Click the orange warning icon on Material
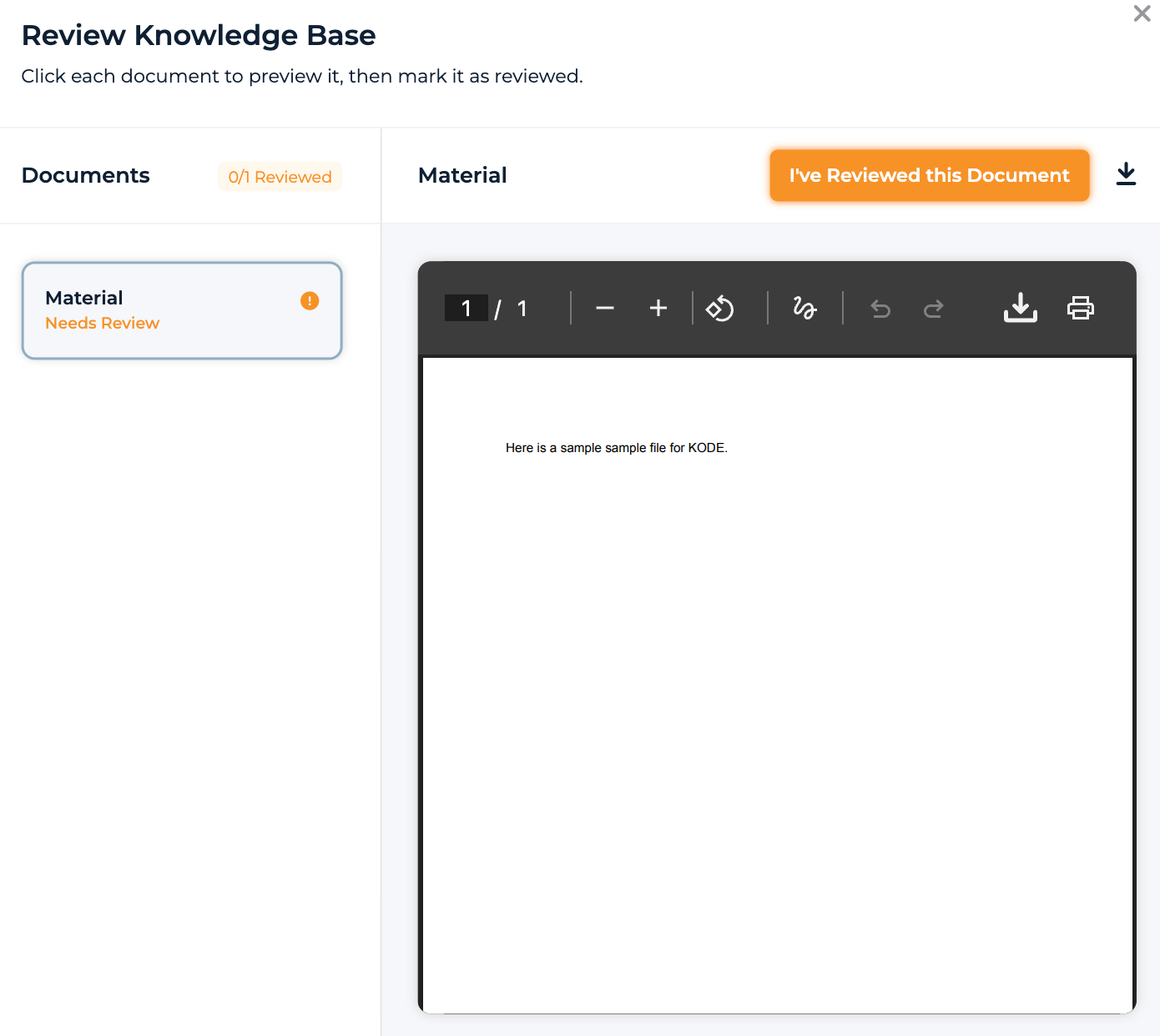 310,300
